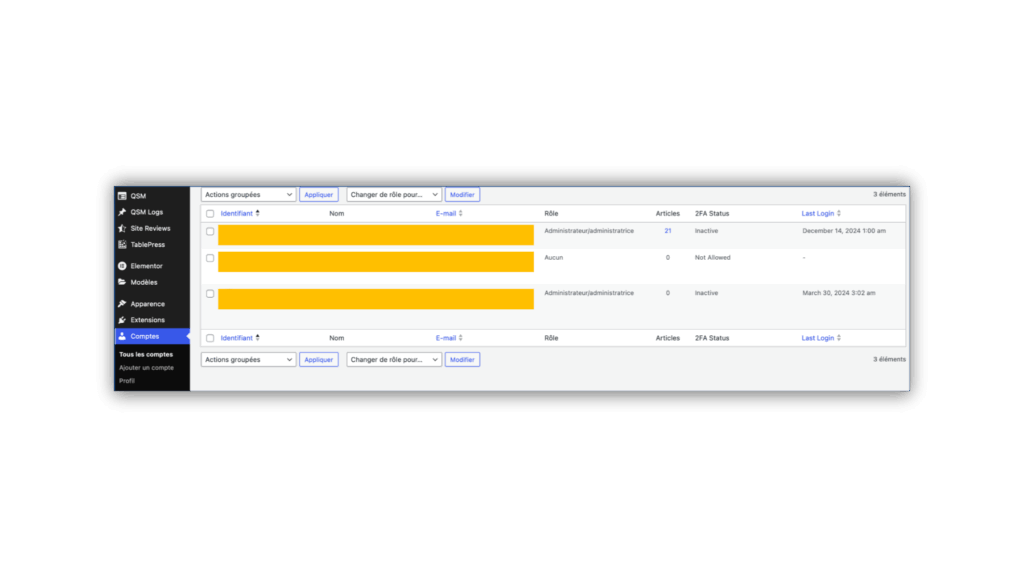This screenshot has height=578, width=1024.
Task: Go to Site Reviews menu
Action: [x=150, y=229]
